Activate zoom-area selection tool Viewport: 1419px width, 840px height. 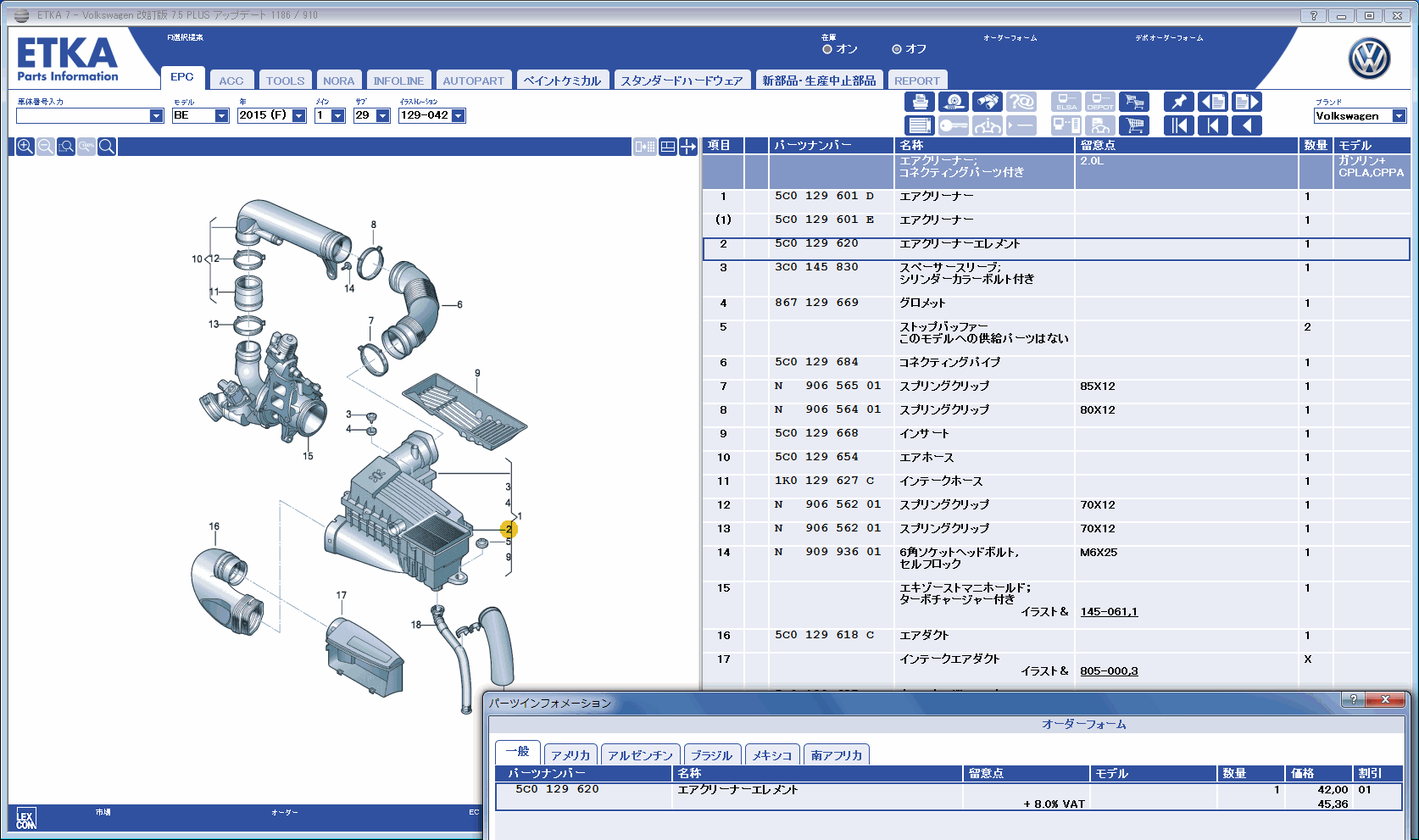66,147
